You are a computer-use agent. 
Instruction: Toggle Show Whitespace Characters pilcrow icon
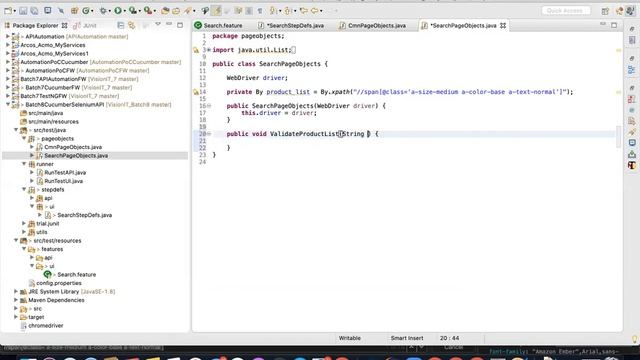point(260,11)
